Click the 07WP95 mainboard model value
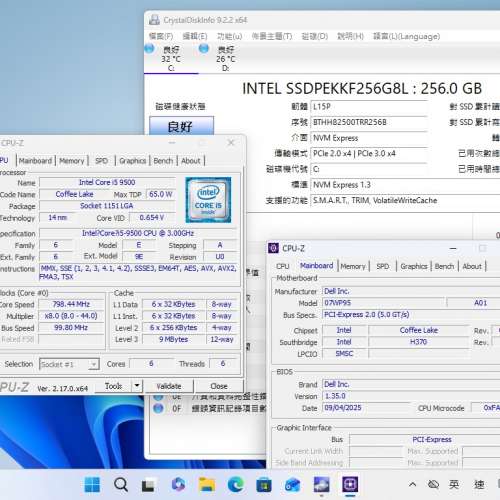 [383, 303]
